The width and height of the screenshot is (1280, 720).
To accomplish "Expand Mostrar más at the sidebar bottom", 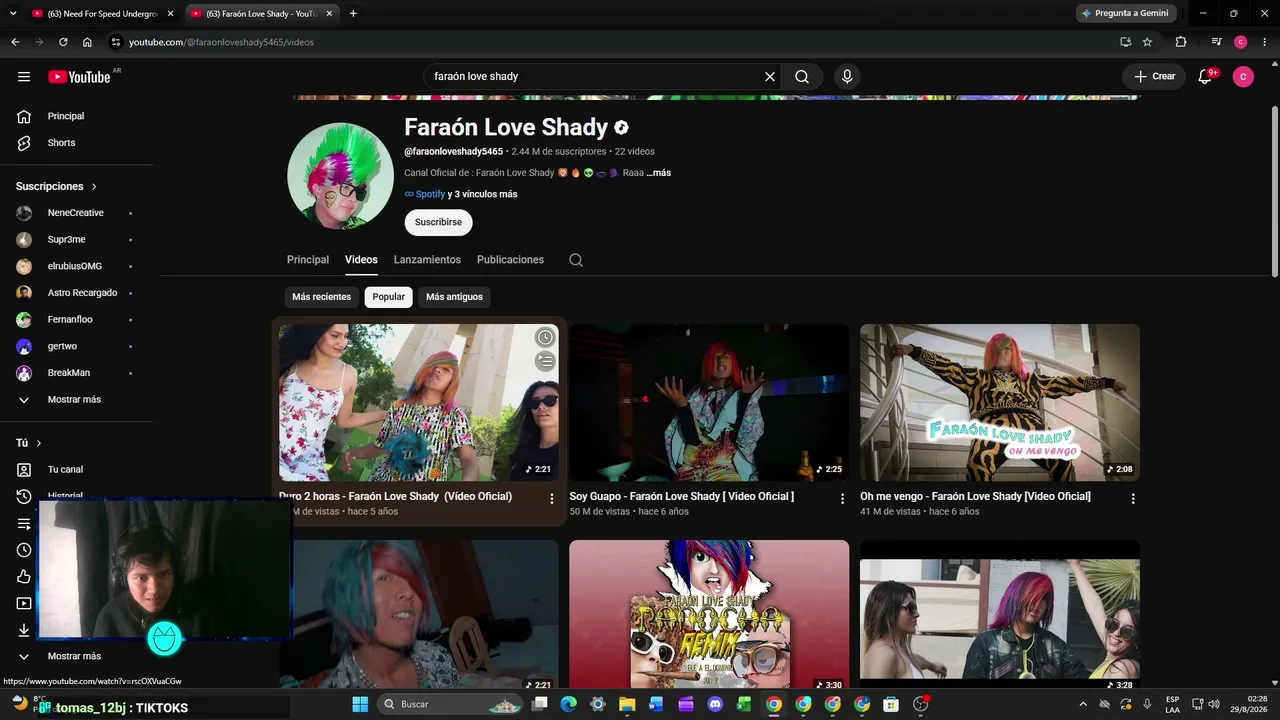I will (x=76, y=656).
